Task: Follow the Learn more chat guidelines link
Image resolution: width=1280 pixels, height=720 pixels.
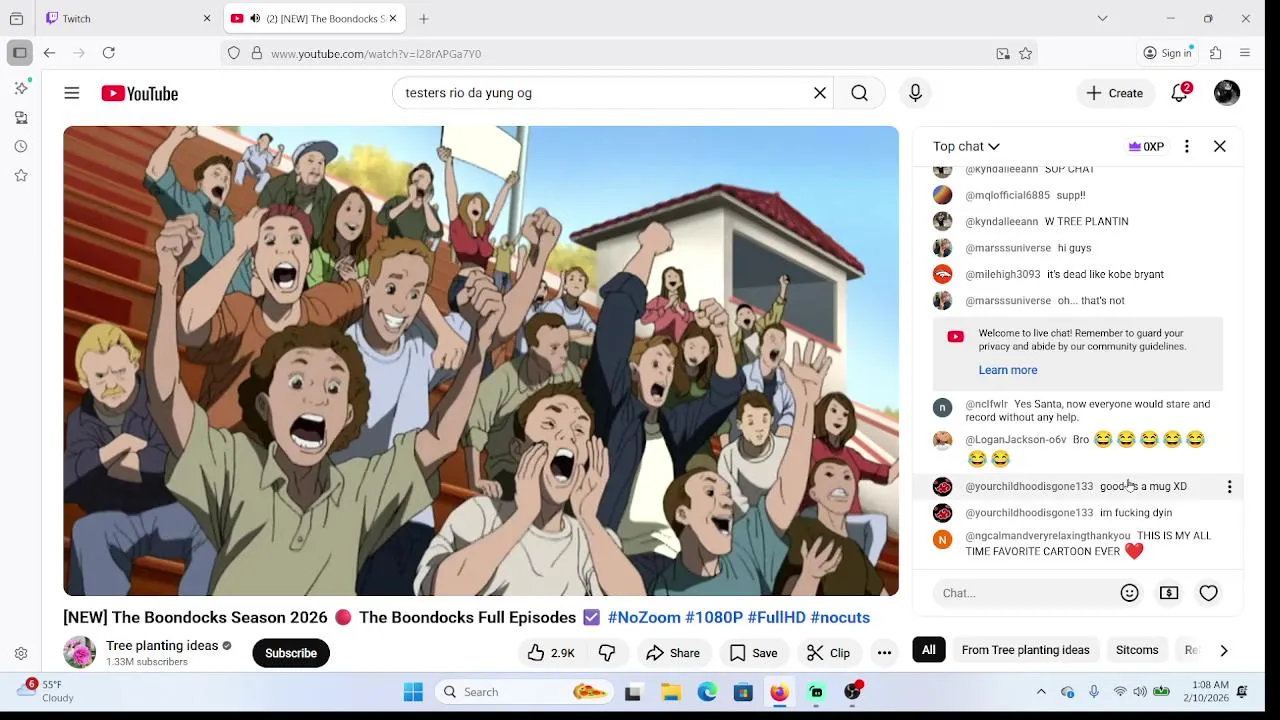Action: pos(1008,370)
